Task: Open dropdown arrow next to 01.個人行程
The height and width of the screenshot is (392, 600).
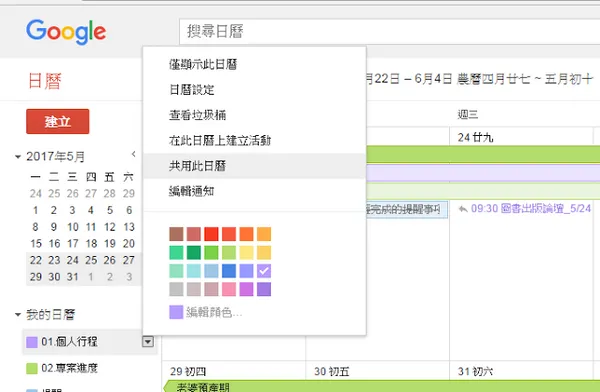Action: coord(148,341)
